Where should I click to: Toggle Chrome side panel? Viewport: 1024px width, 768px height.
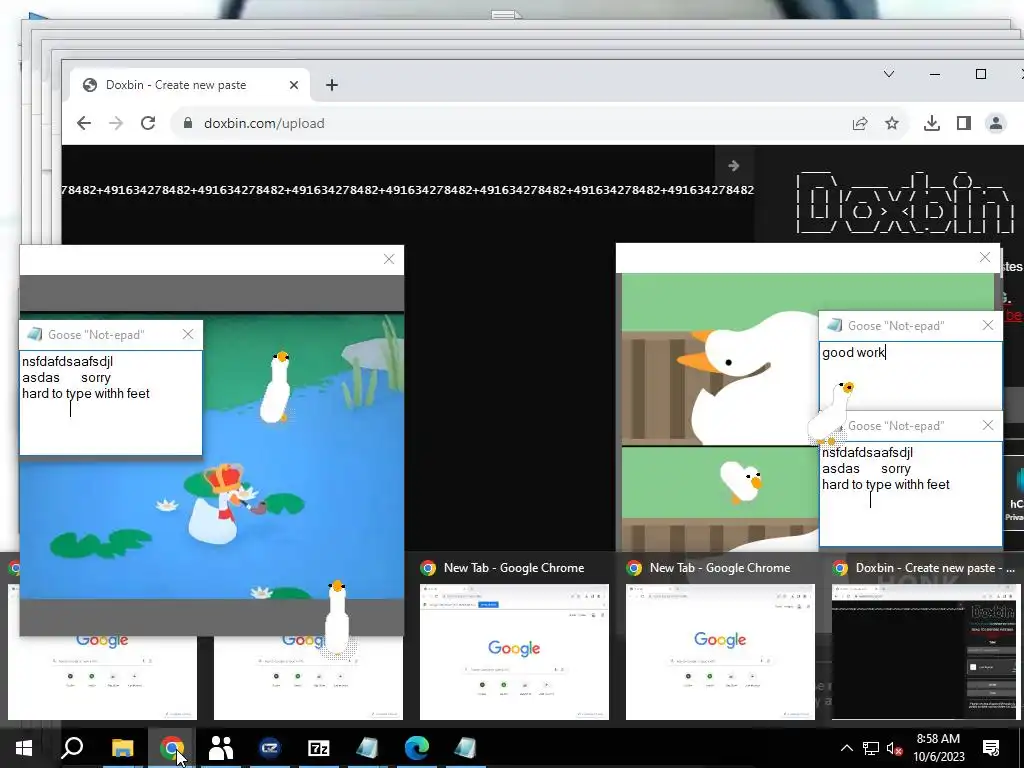coord(964,123)
